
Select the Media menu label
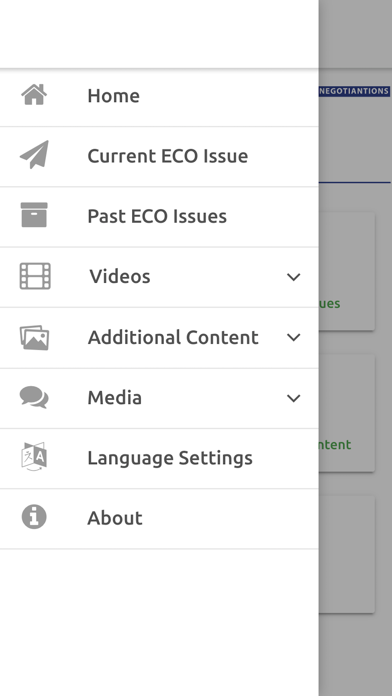click(x=115, y=397)
